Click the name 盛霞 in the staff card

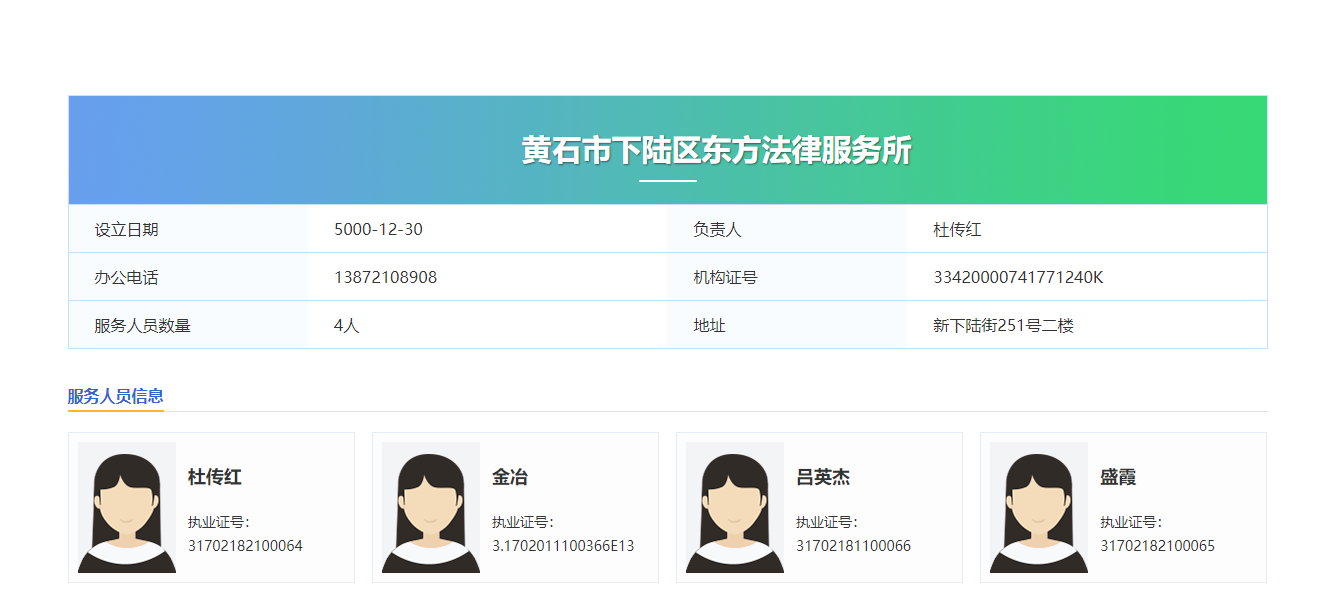[1118, 477]
